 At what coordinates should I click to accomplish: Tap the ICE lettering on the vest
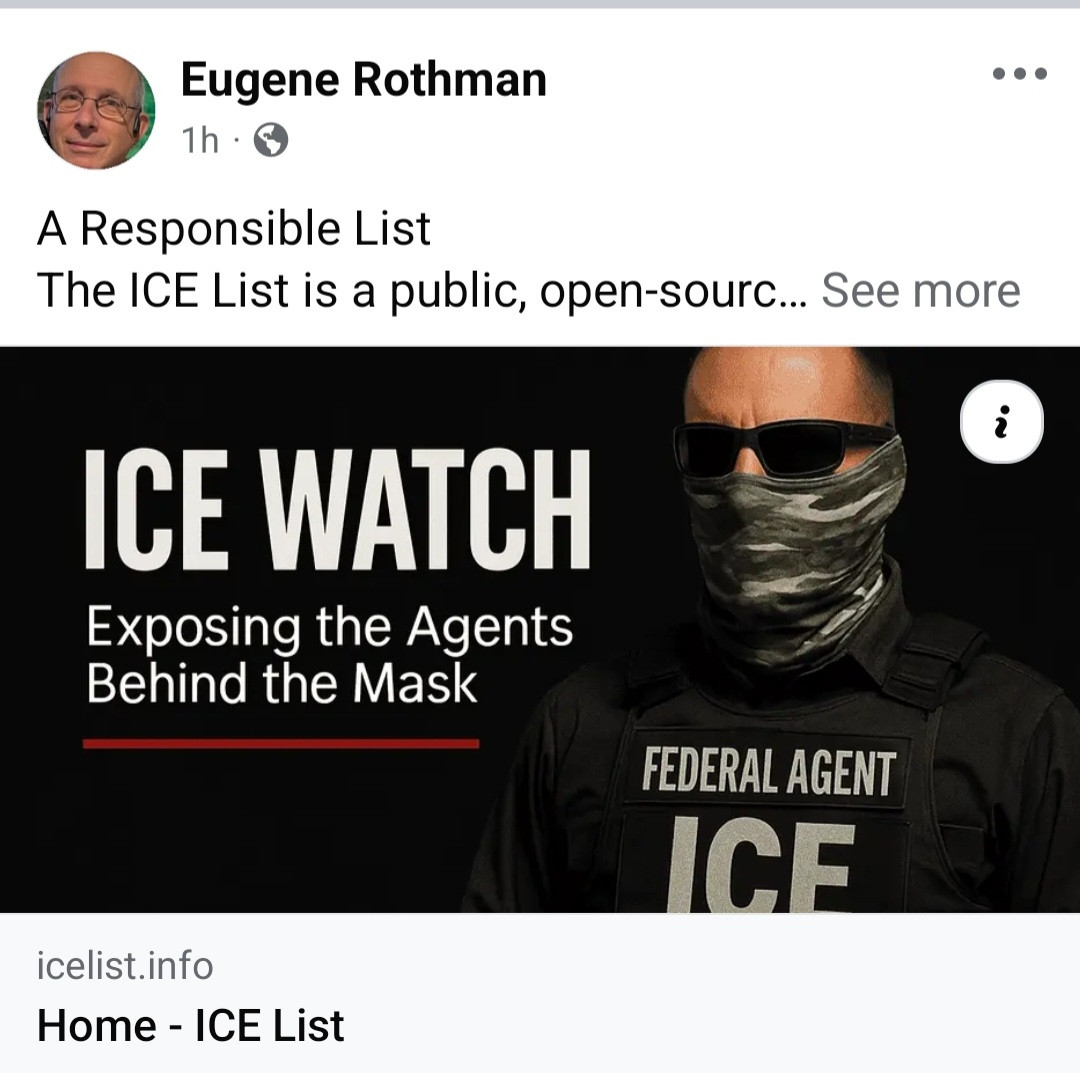(x=761, y=864)
